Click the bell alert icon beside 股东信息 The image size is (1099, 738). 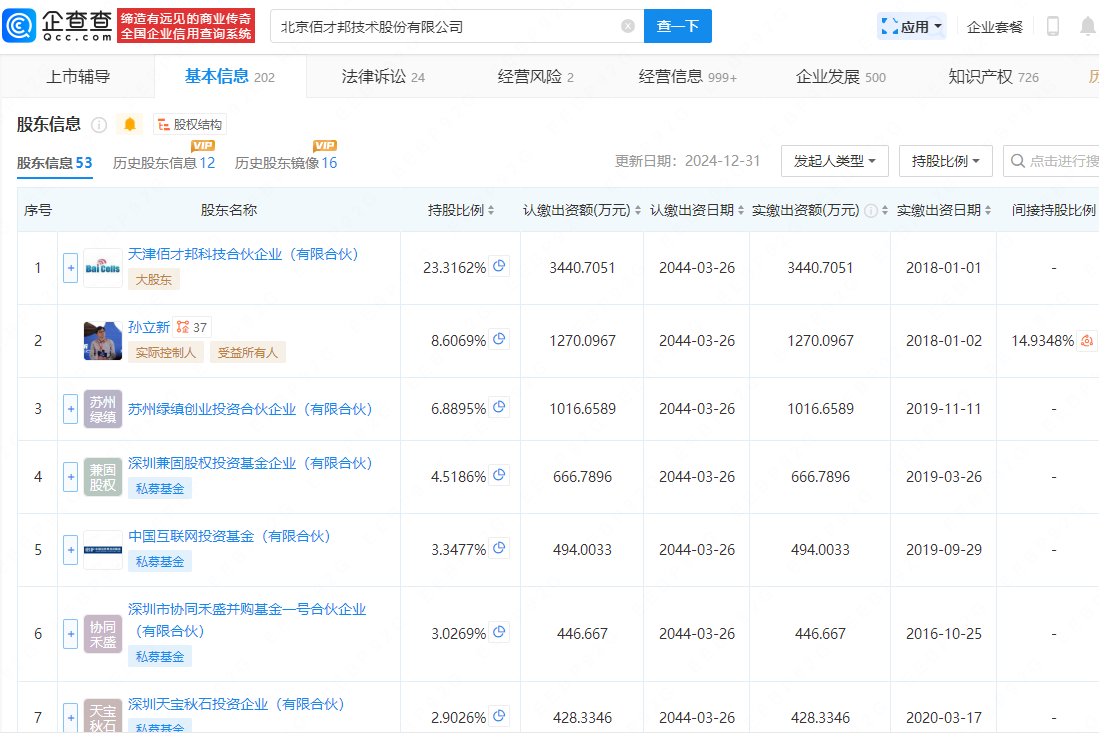pos(130,124)
